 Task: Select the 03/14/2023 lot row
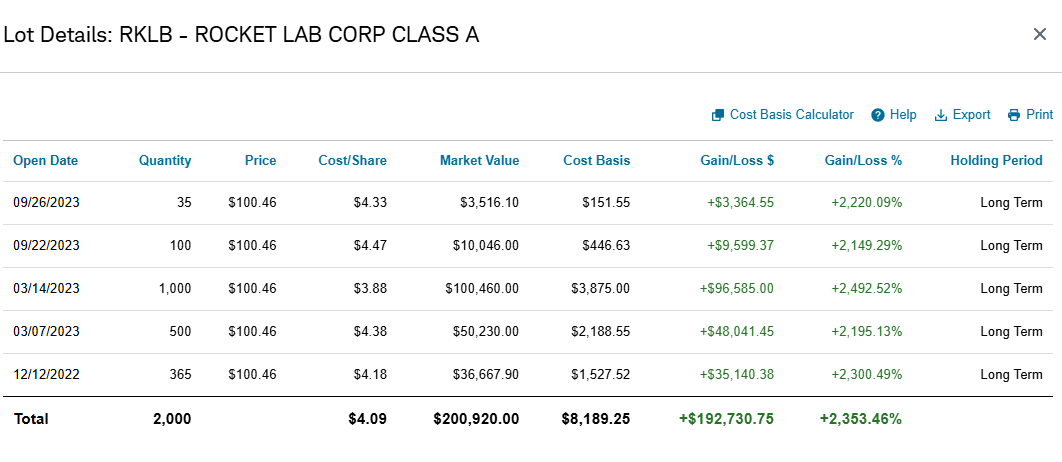click(x=528, y=289)
